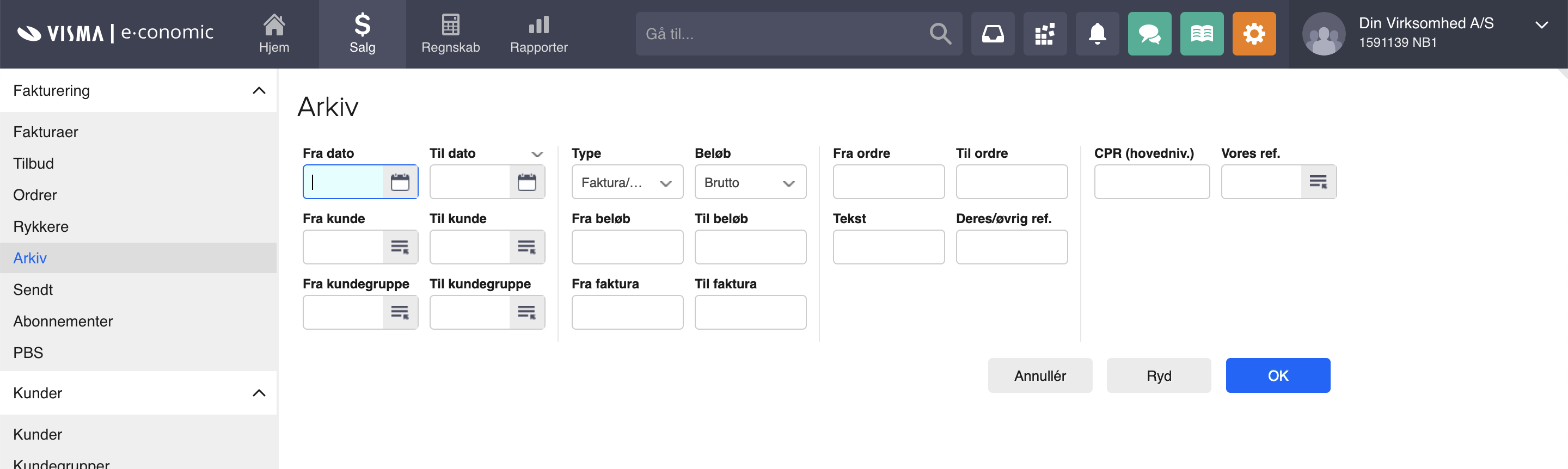Open the green chat bubbles icon
This screenshot has width=1568, height=469.
(x=1149, y=34)
